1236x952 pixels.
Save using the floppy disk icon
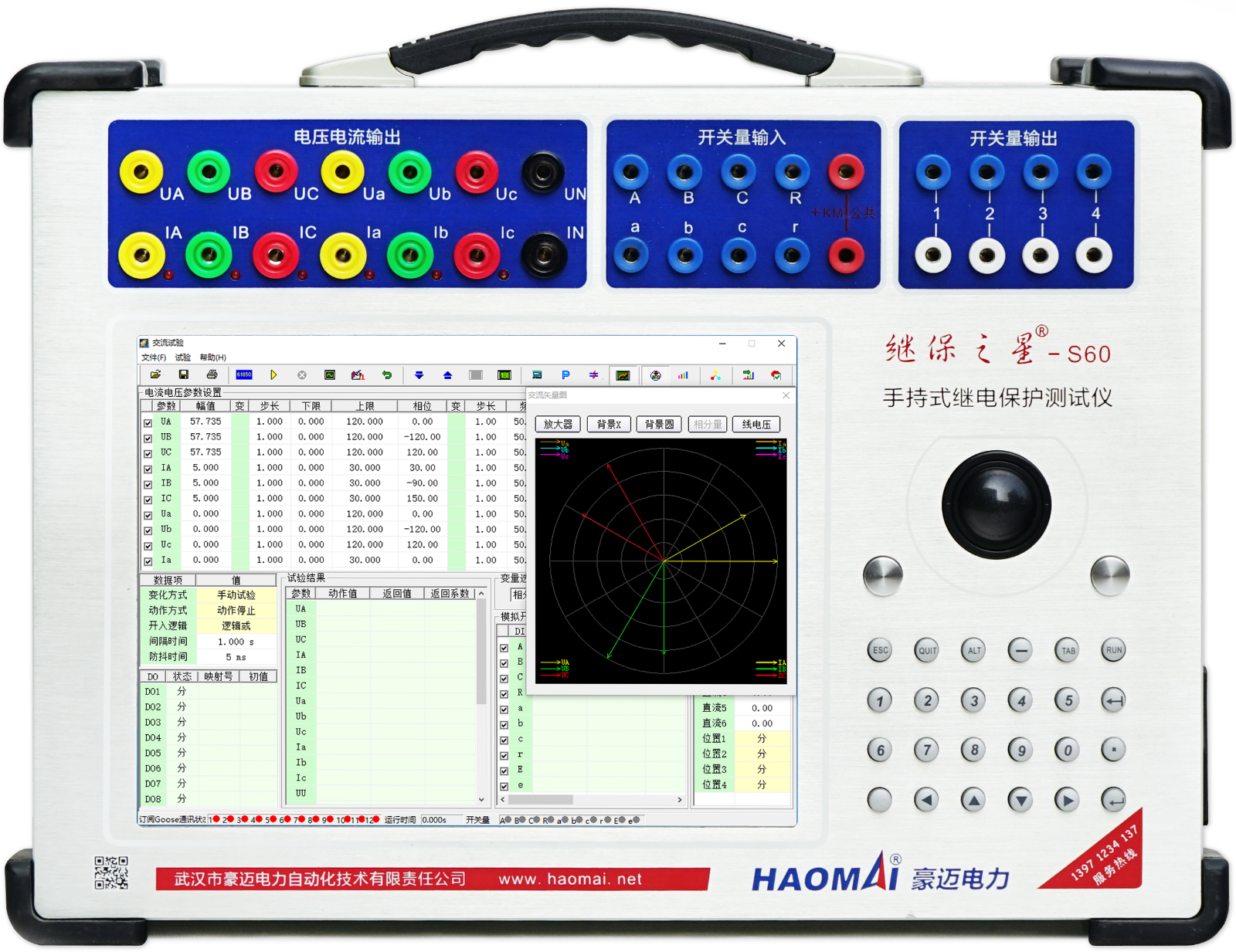[x=184, y=375]
